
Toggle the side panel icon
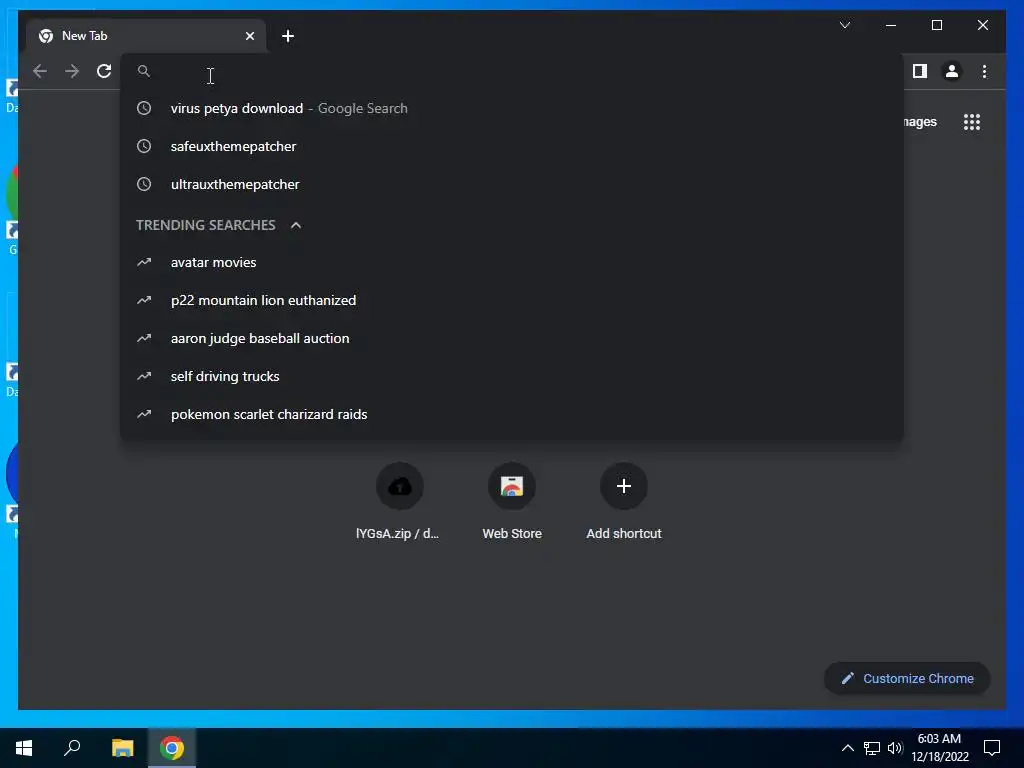(x=920, y=71)
